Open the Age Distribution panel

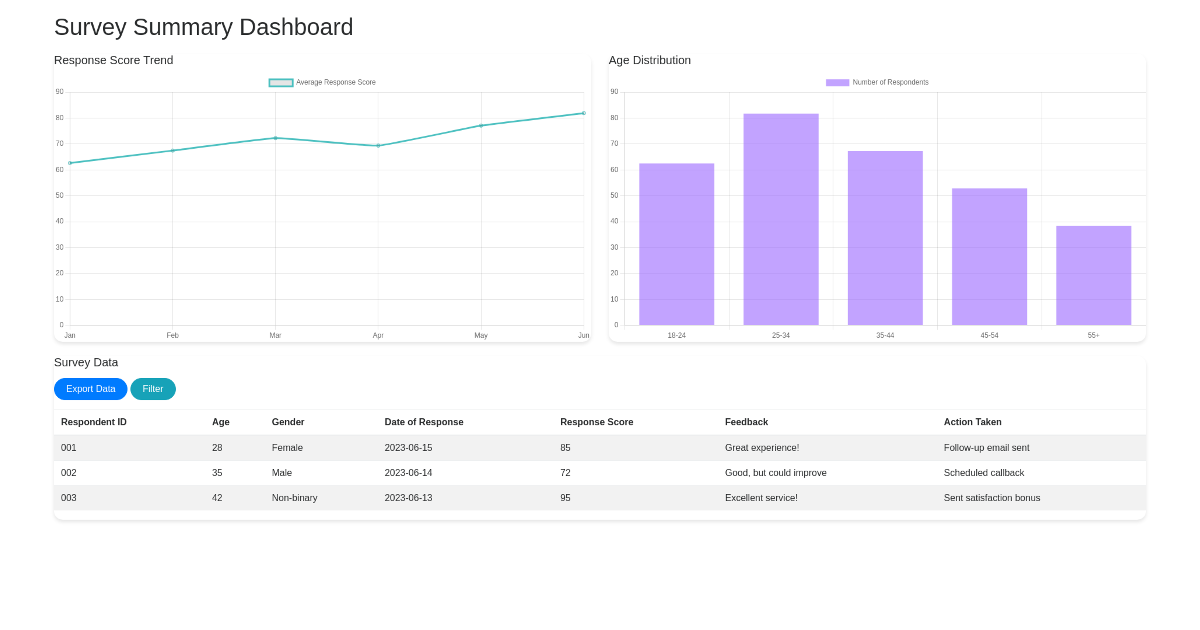(x=650, y=60)
